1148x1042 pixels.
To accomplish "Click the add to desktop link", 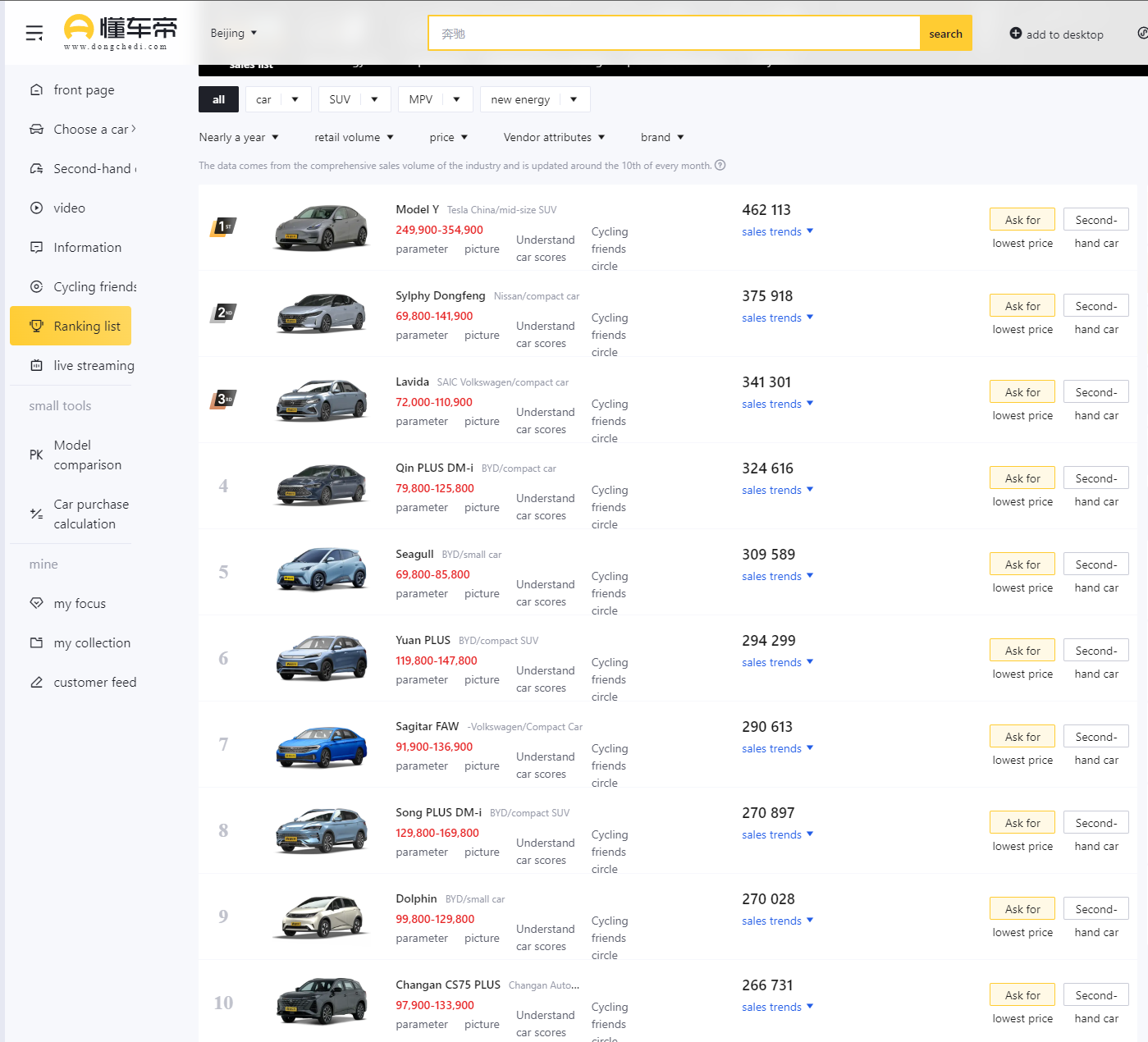I will (x=1056, y=34).
